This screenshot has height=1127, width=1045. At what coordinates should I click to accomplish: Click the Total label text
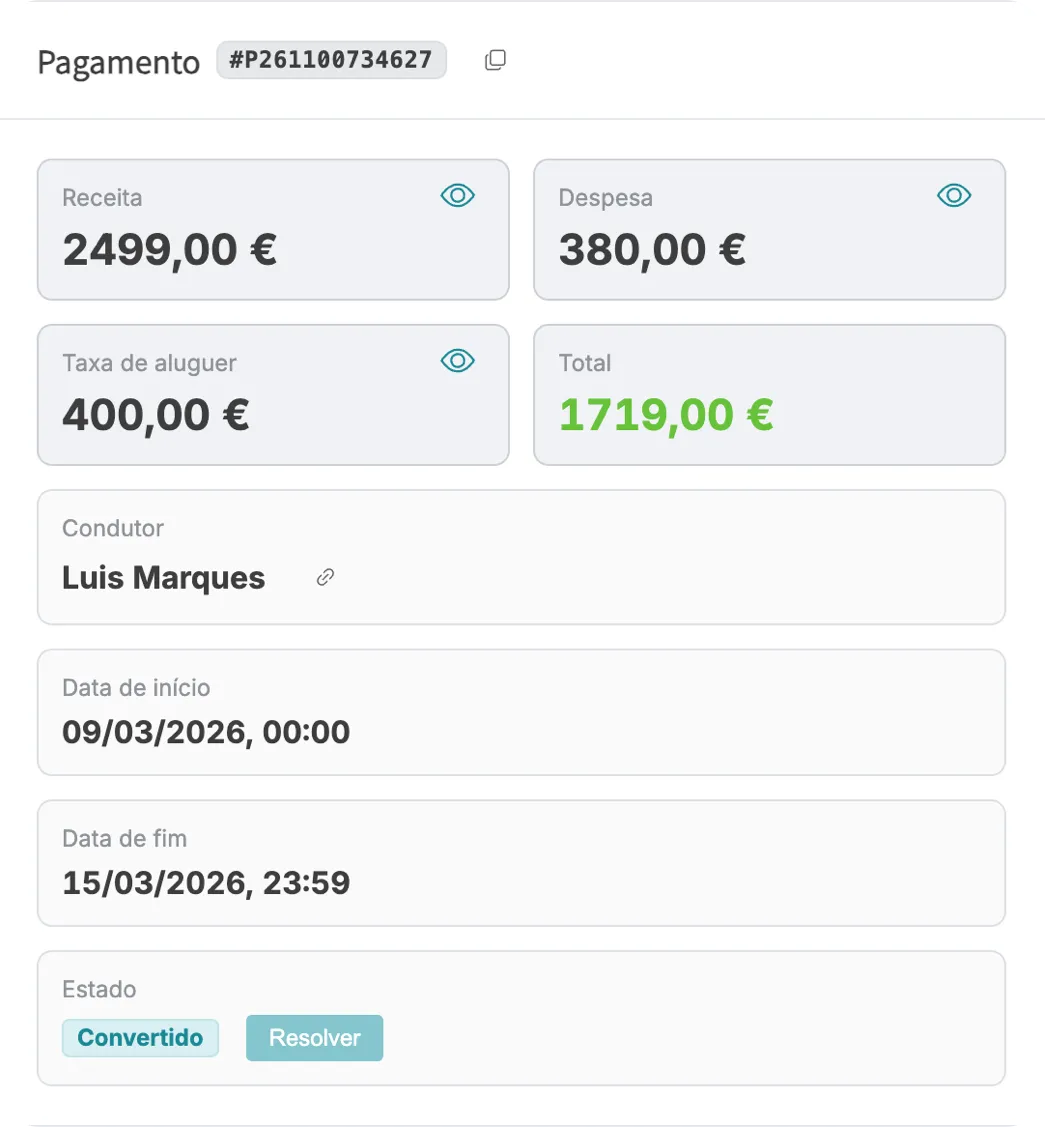(x=584, y=363)
